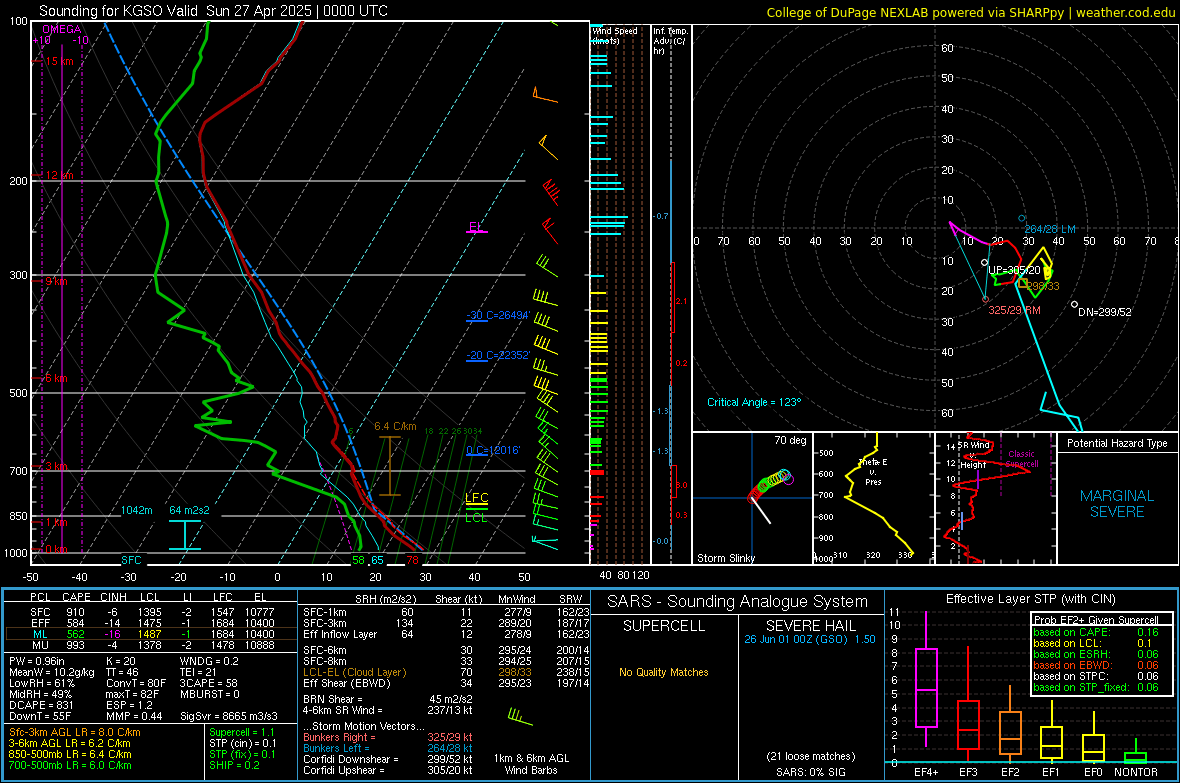The image size is (1180, 783).
Task: Click the 1042m effective inflow label
Action: [x=136, y=510]
